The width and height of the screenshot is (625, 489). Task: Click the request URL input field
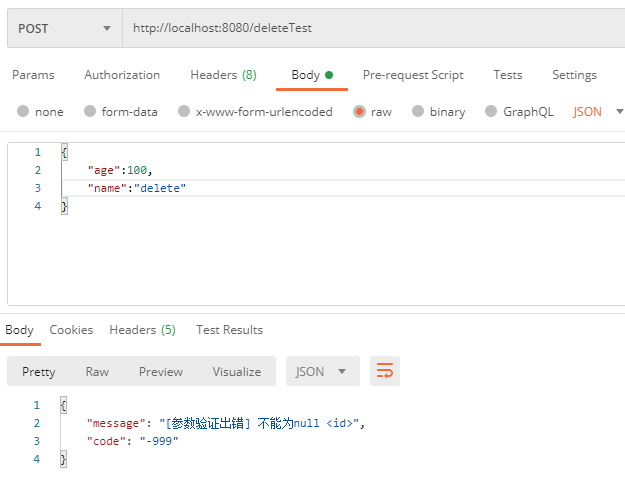point(370,28)
